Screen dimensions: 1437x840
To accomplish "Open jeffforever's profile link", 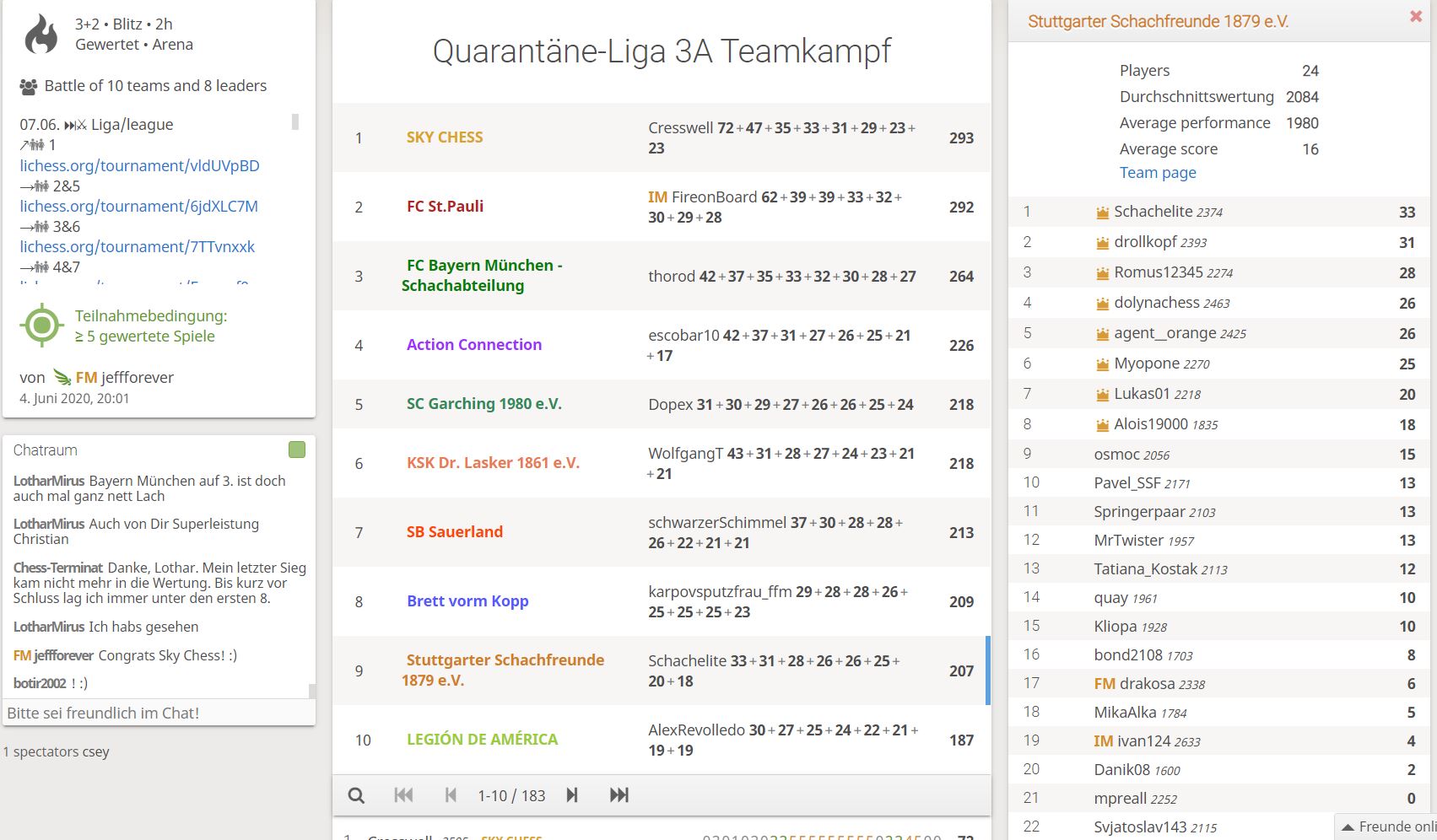I will pyautogui.click(x=124, y=378).
